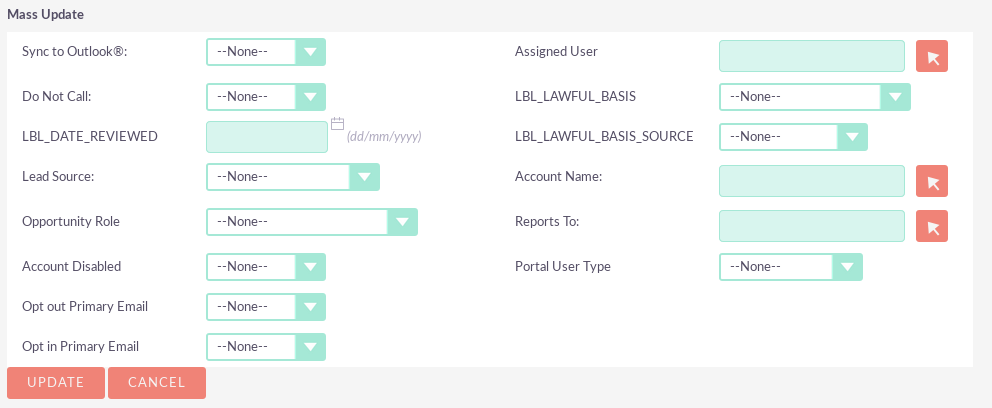The height and width of the screenshot is (408, 992).
Task: Click the Assigned User select arrow icon
Action: pyautogui.click(x=932, y=57)
